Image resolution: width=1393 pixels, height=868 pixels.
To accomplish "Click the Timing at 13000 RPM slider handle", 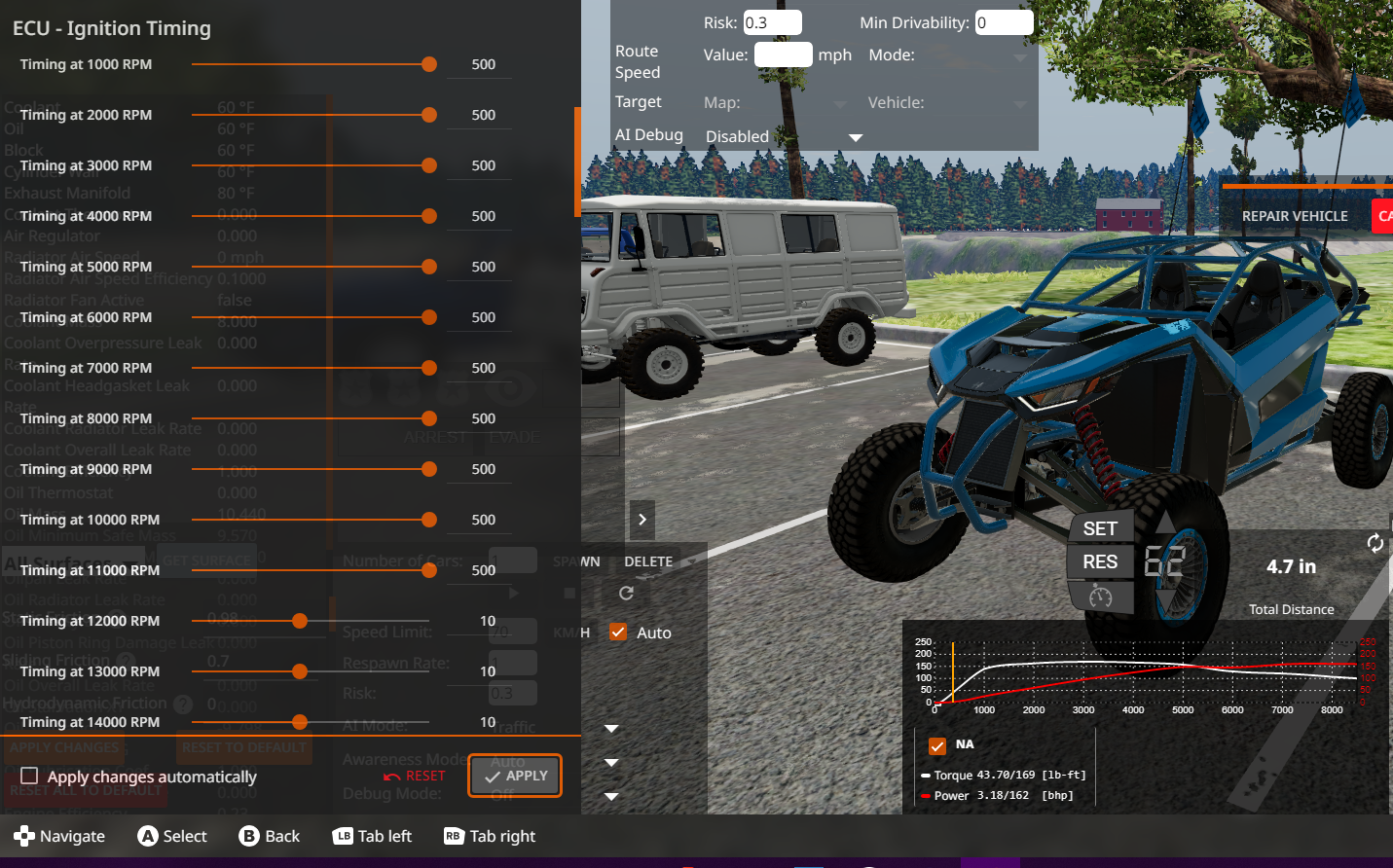I will point(300,671).
